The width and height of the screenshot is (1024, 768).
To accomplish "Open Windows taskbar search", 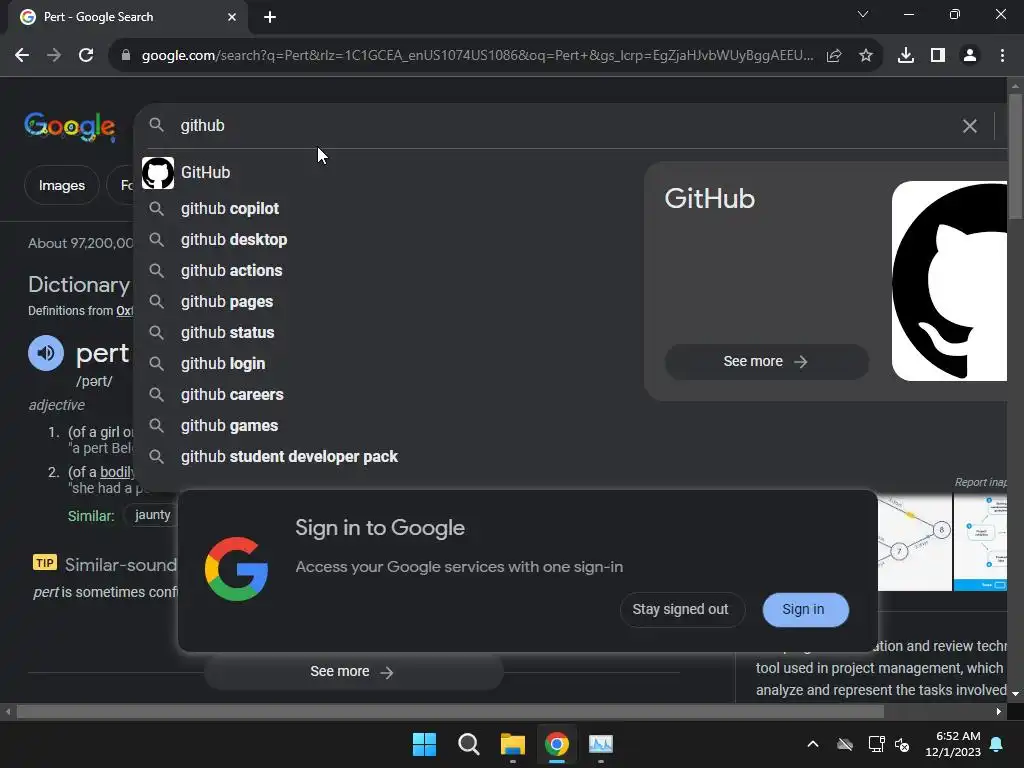I will click(x=468, y=744).
